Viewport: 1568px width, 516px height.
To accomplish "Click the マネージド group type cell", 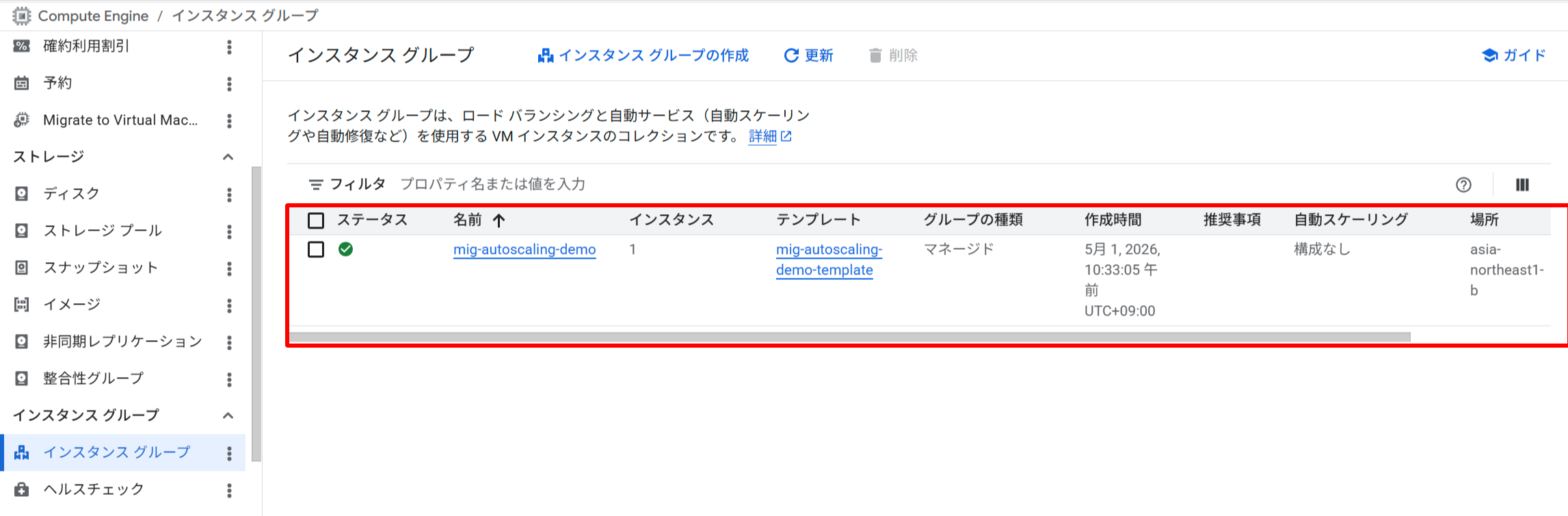I will [x=959, y=249].
